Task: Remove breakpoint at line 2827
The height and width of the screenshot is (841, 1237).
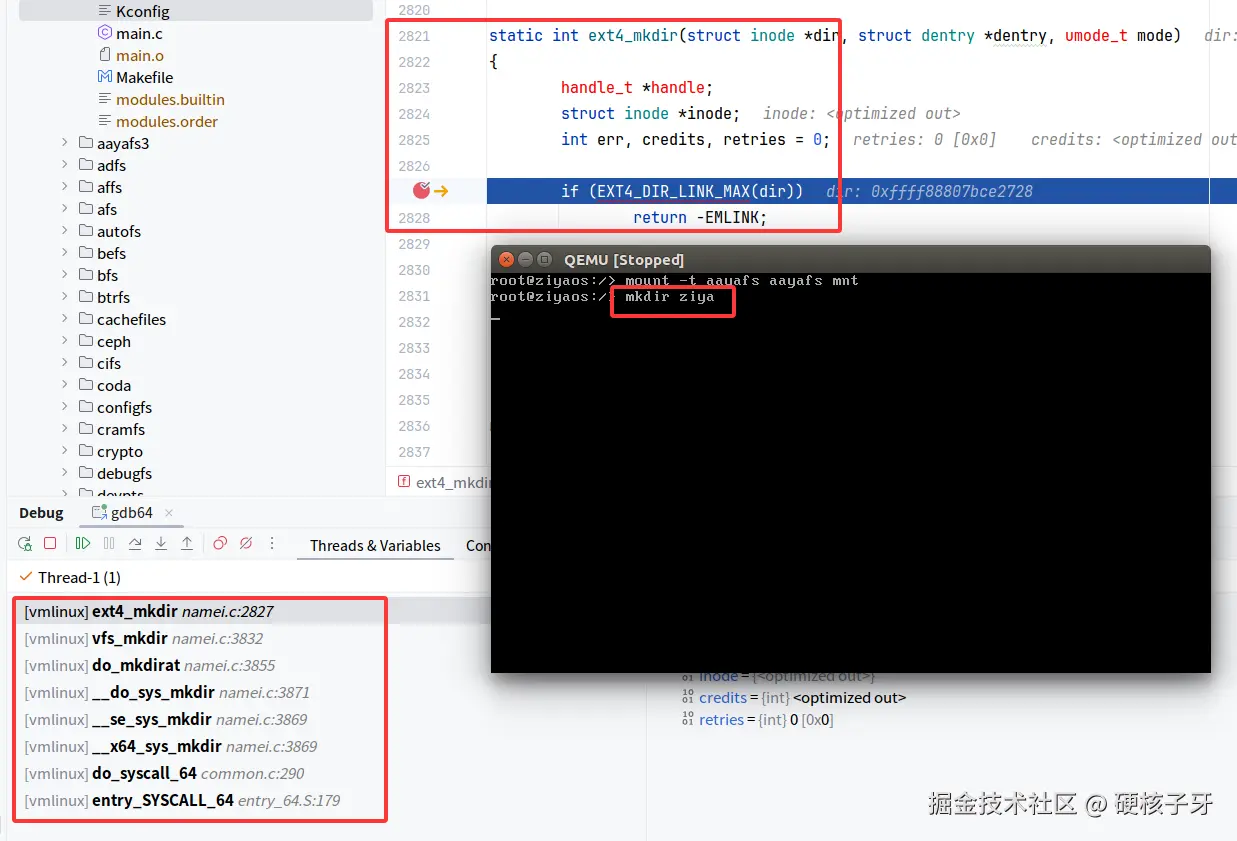Action: (x=421, y=191)
